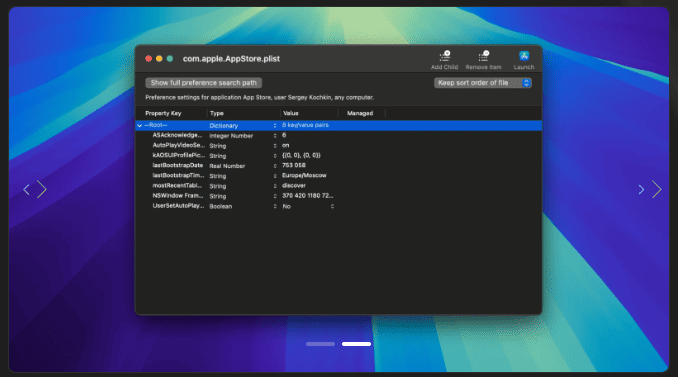Click the Managed column header
The height and width of the screenshot is (377, 678).
pyautogui.click(x=360, y=113)
